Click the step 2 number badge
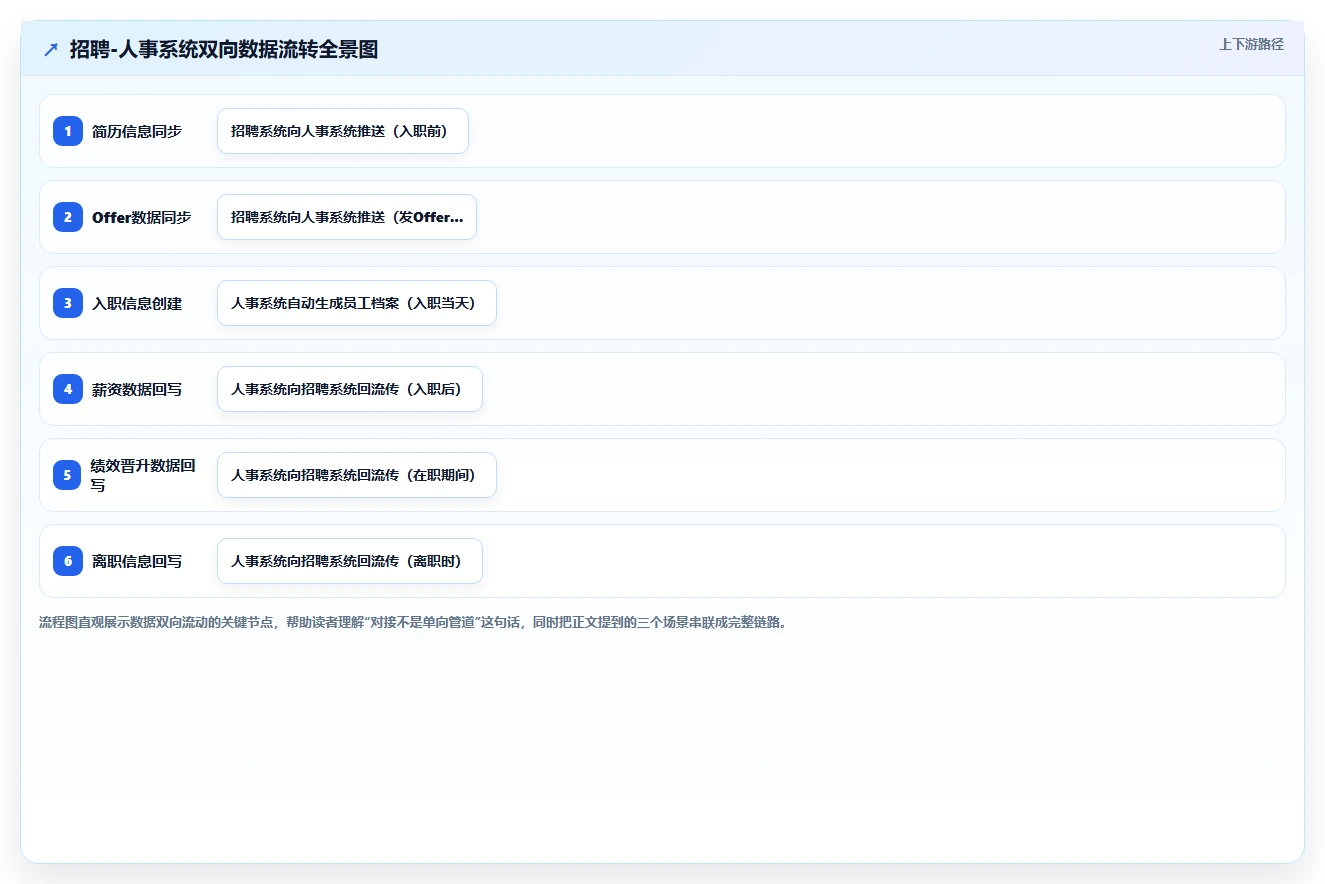The image size is (1325, 884). pos(68,217)
